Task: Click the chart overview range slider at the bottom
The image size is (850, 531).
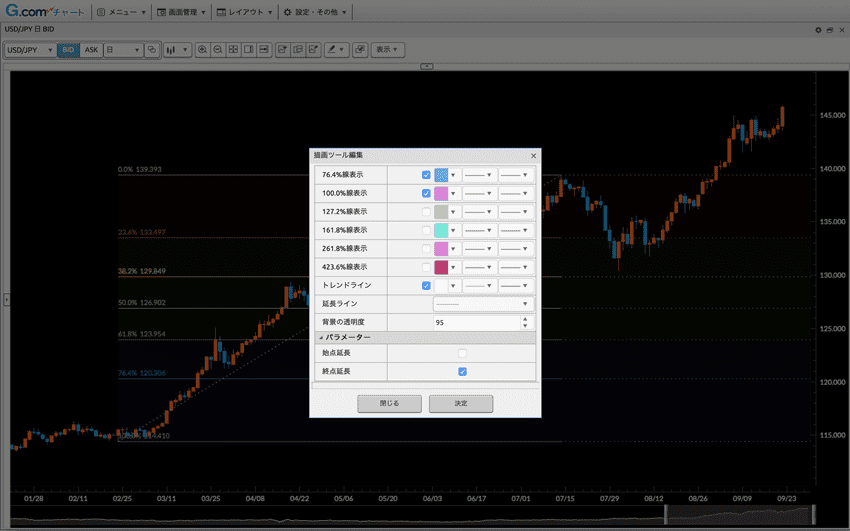Action: coord(740,514)
